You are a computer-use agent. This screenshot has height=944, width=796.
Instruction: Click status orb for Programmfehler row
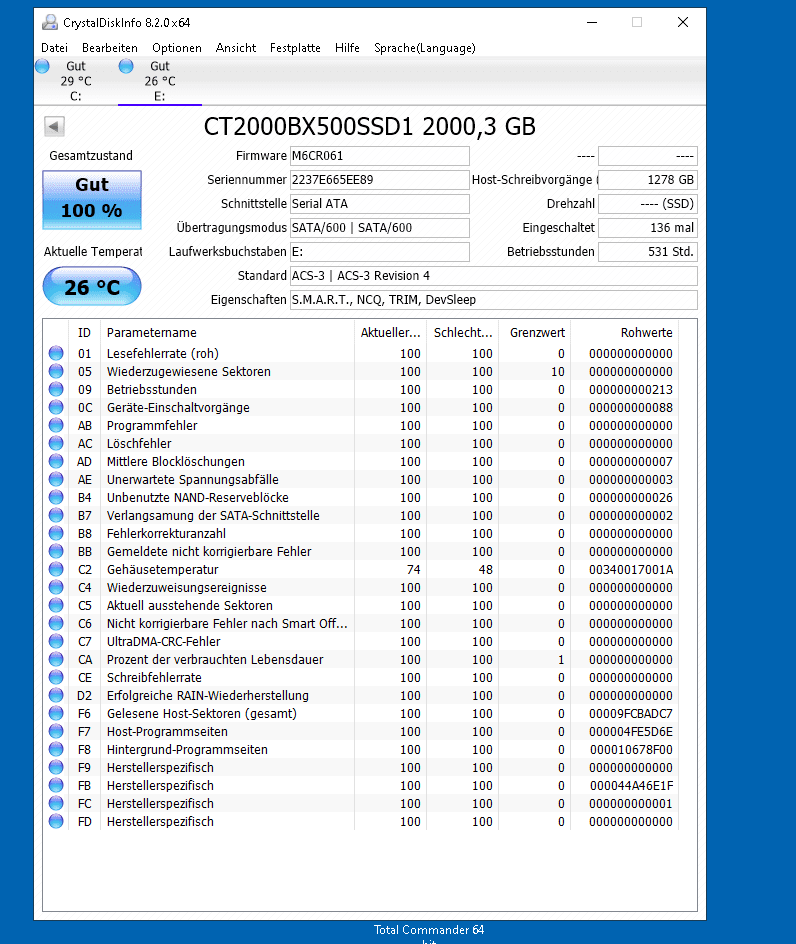(x=56, y=426)
